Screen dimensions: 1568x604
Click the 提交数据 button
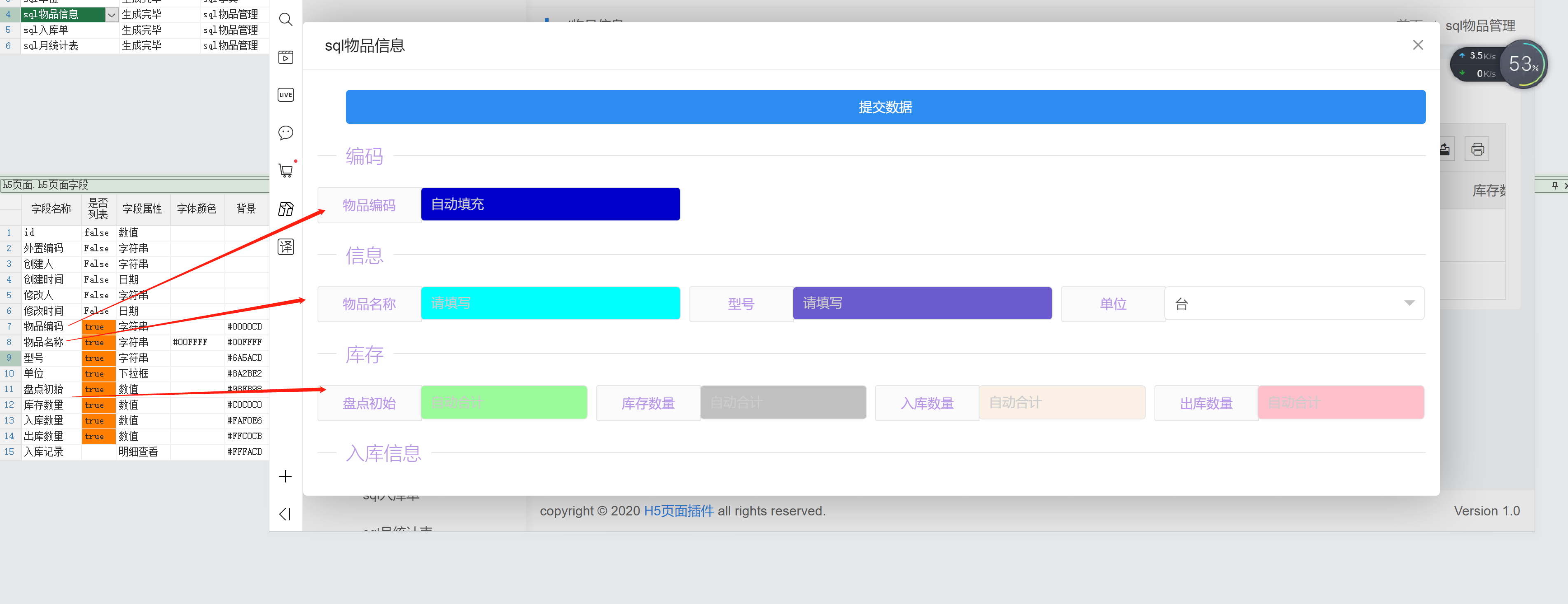(x=885, y=107)
